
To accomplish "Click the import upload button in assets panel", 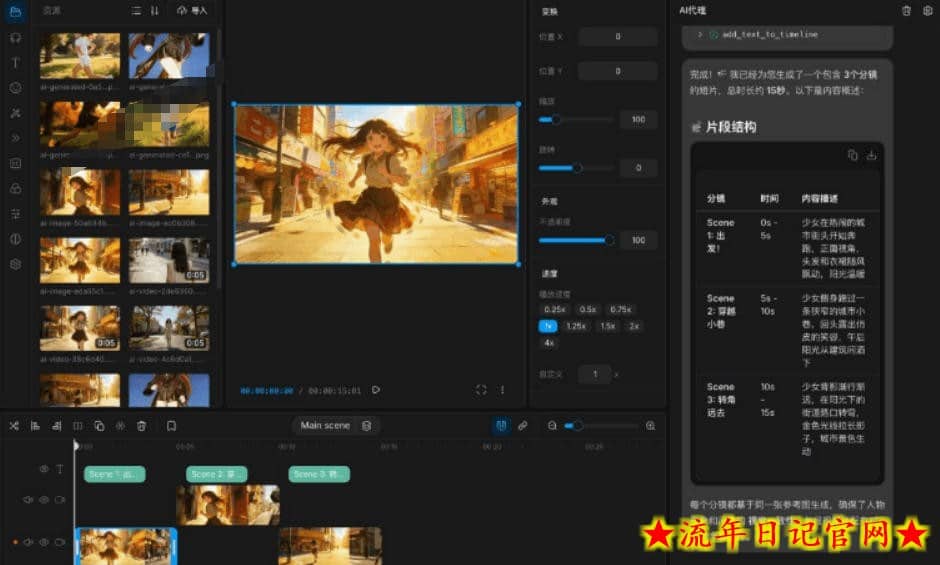I will [192, 11].
